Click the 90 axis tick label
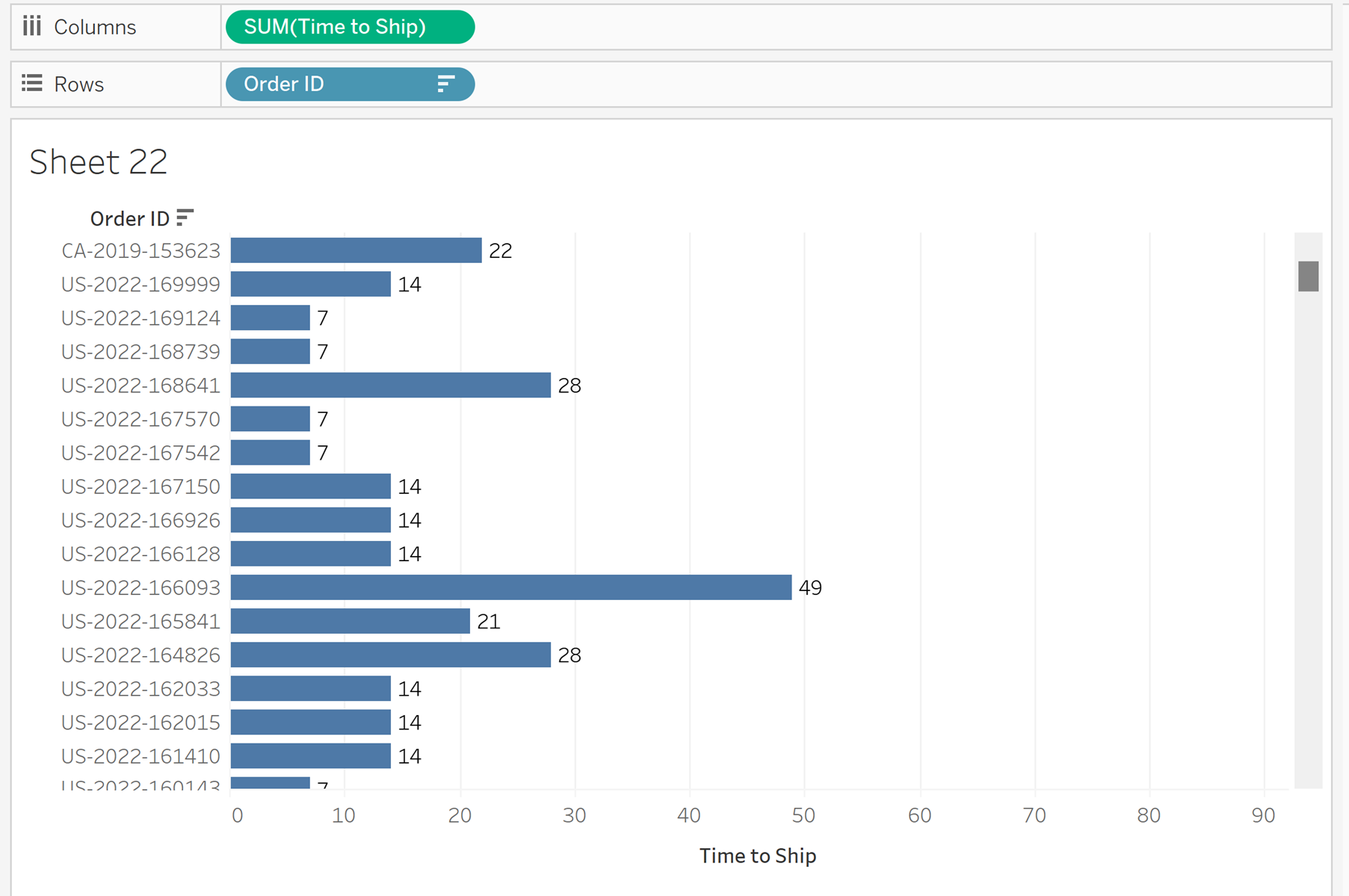This screenshot has width=1349, height=896. [1264, 815]
